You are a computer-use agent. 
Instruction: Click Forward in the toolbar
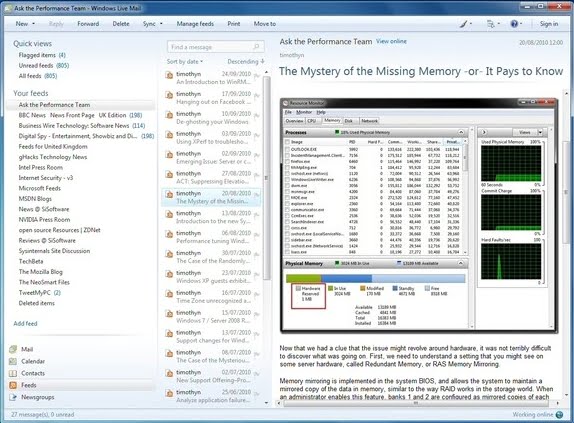[x=88, y=24]
